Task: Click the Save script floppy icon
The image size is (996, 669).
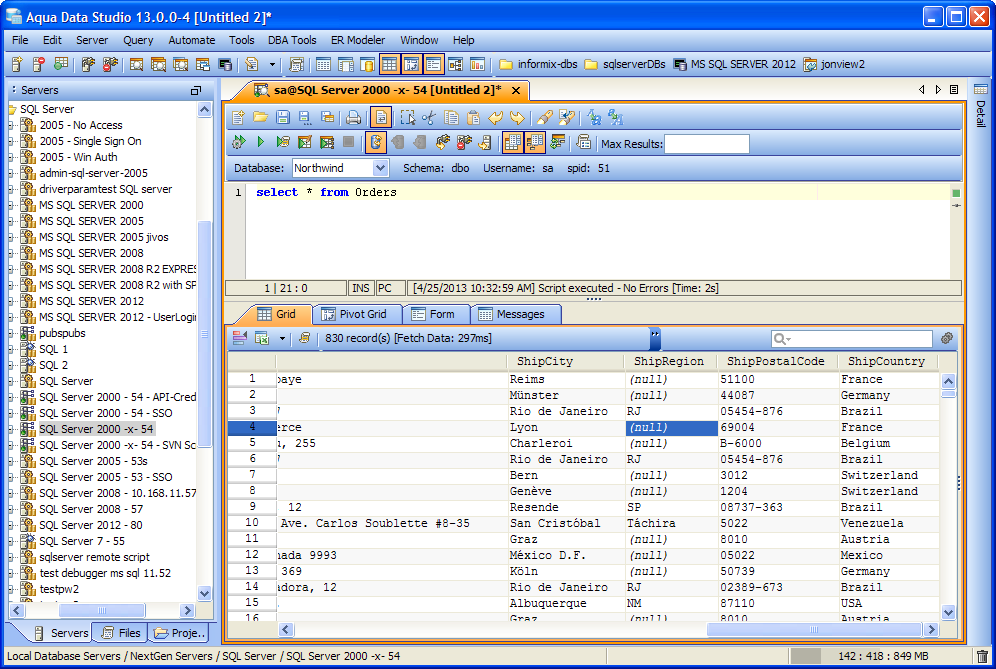Action: 282,117
